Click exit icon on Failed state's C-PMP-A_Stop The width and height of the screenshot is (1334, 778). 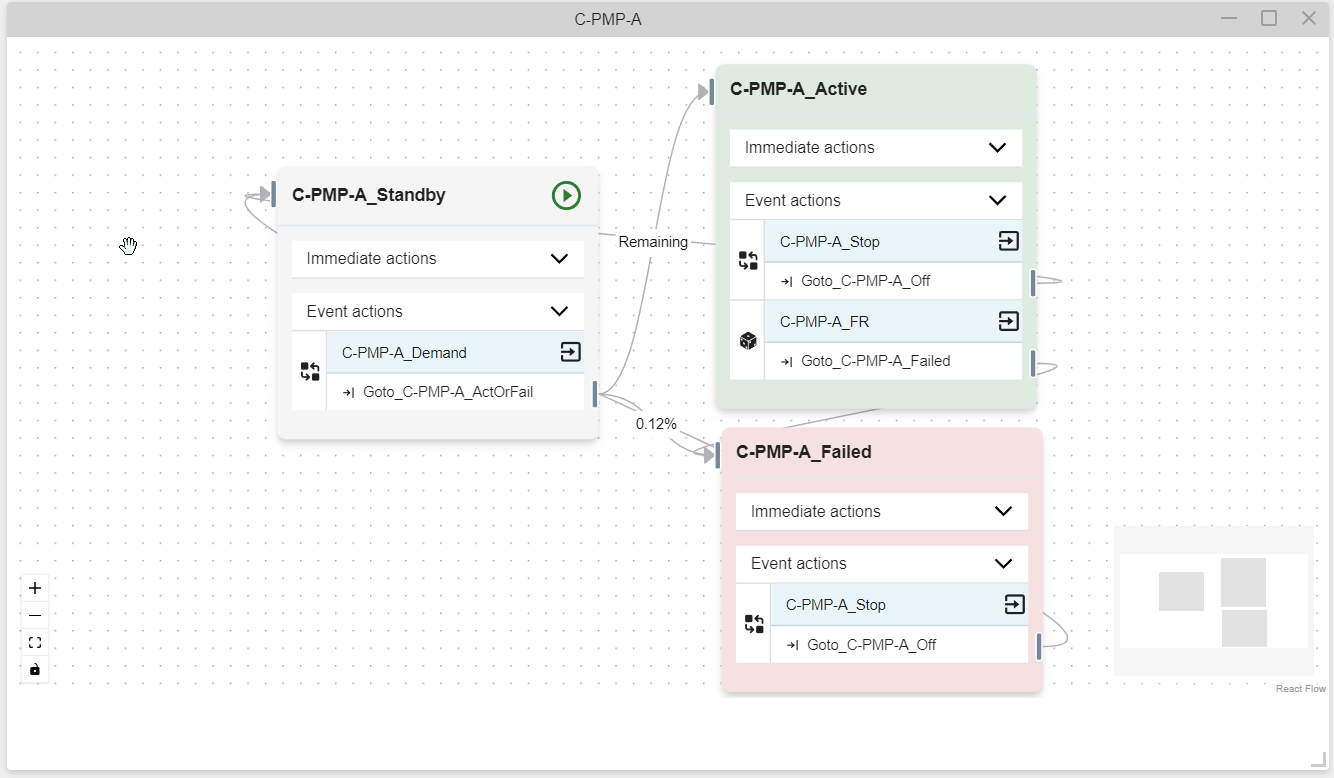(1014, 604)
